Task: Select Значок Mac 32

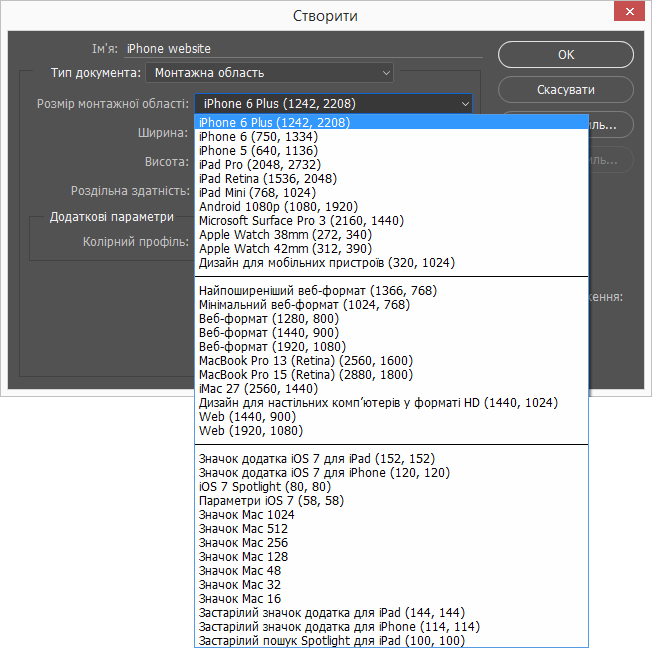Action: (x=391, y=585)
